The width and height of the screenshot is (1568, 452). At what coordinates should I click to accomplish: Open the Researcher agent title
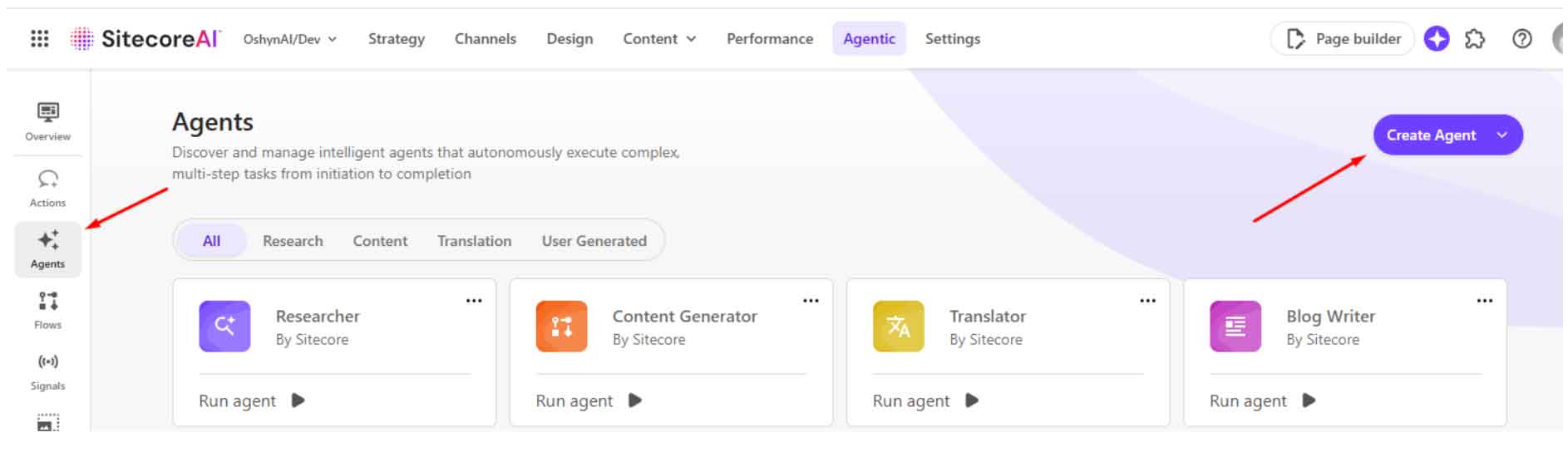(x=318, y=317)
